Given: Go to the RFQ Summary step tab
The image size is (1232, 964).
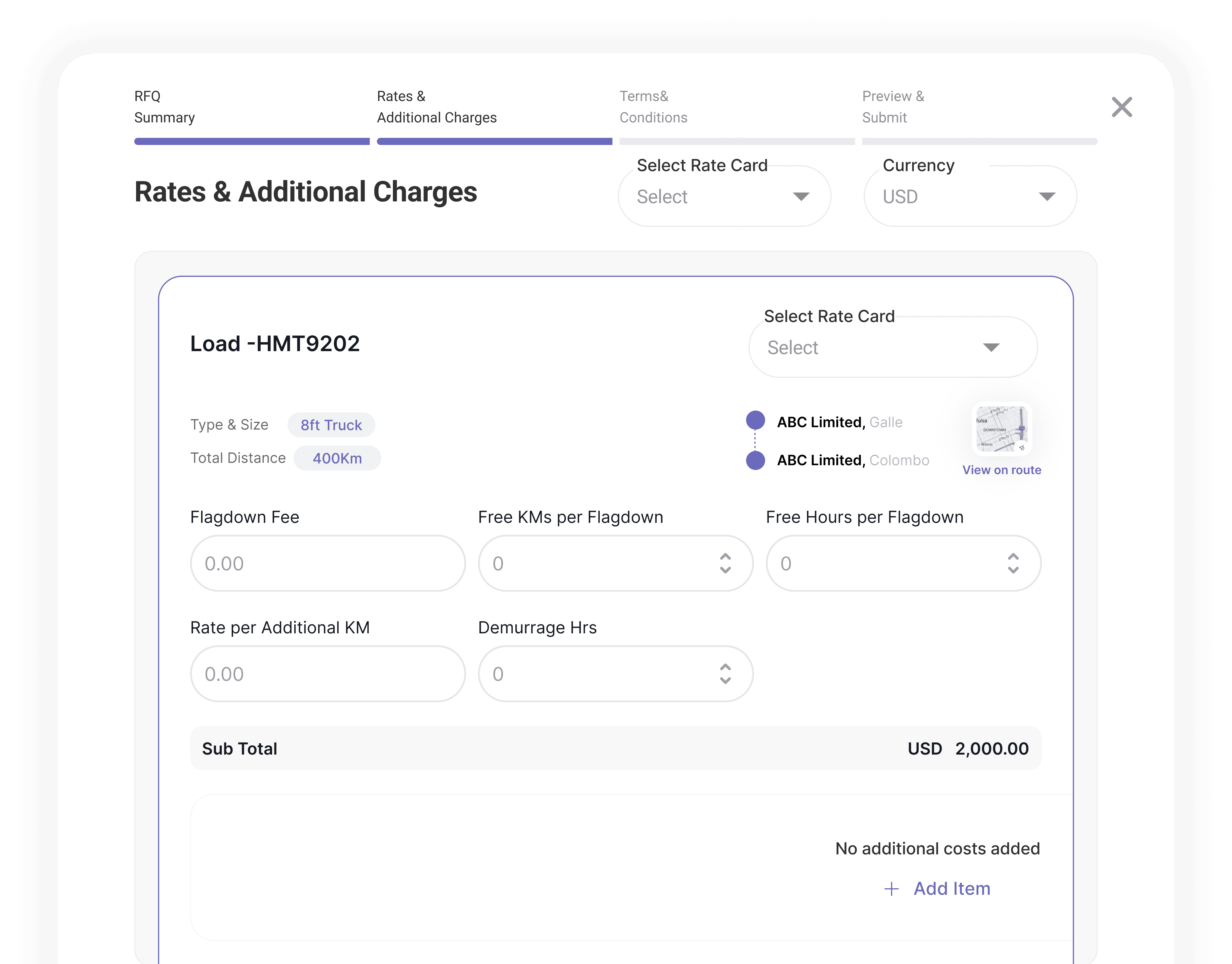Looking at the screenshot, I should pyautogui.click(x=164, y=107).
